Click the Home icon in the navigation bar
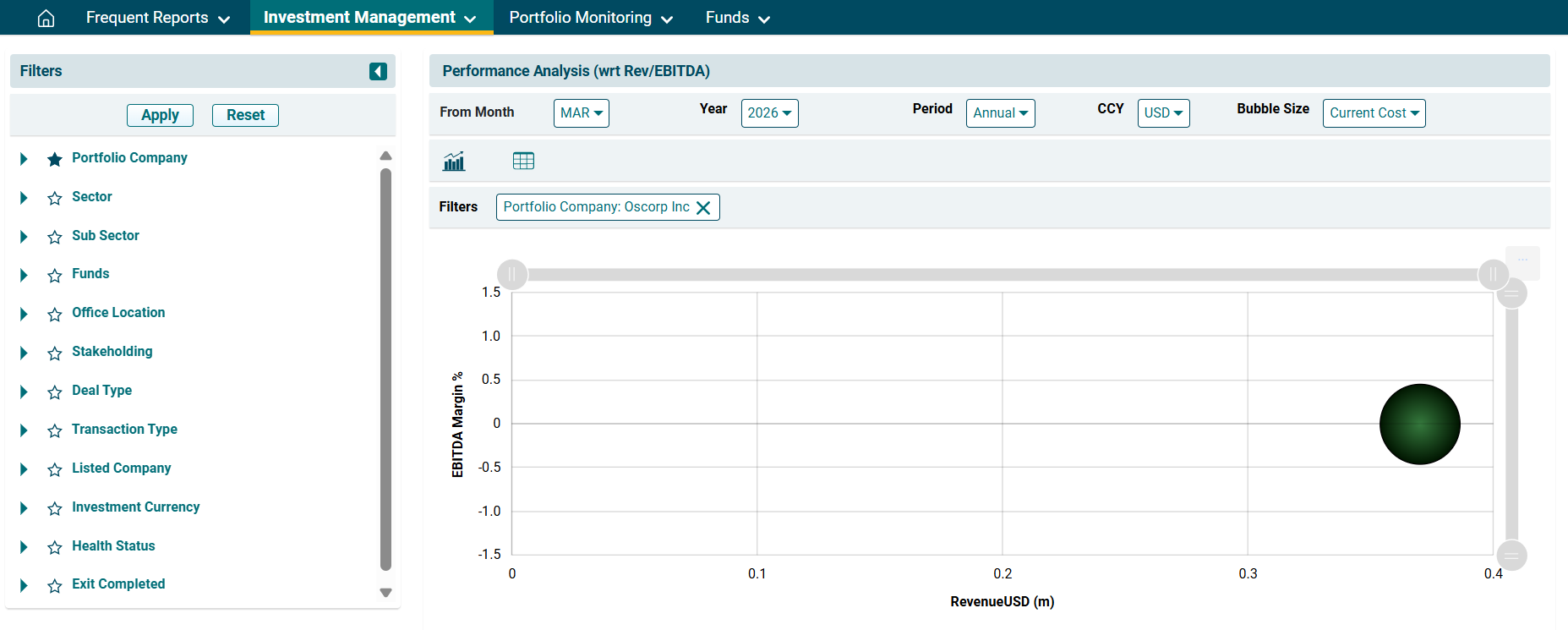This screenshot has height=630, width=1568. (46, 18)
